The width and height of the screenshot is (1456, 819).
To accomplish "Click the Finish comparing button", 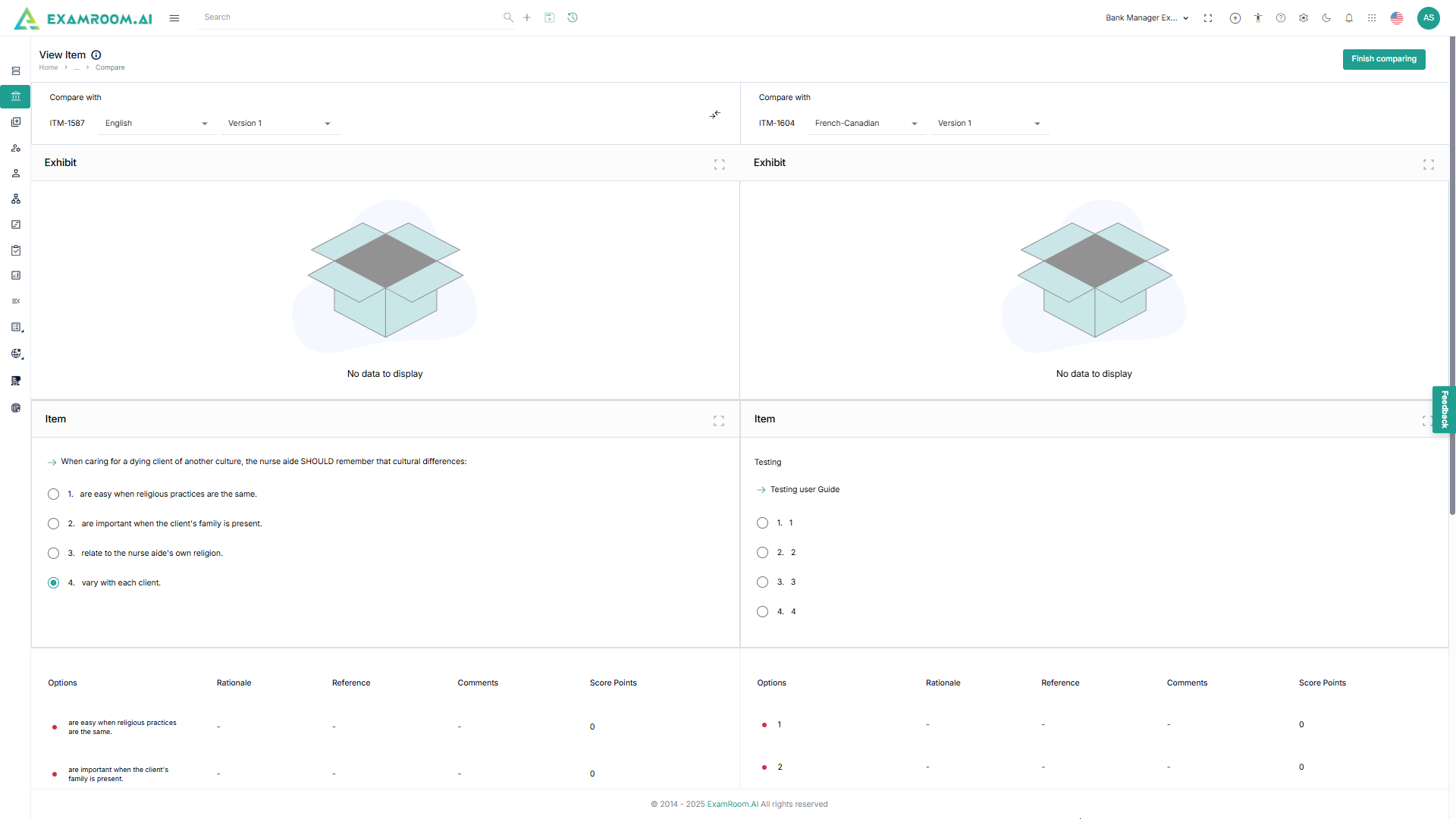I will (x=1383, y=59).
